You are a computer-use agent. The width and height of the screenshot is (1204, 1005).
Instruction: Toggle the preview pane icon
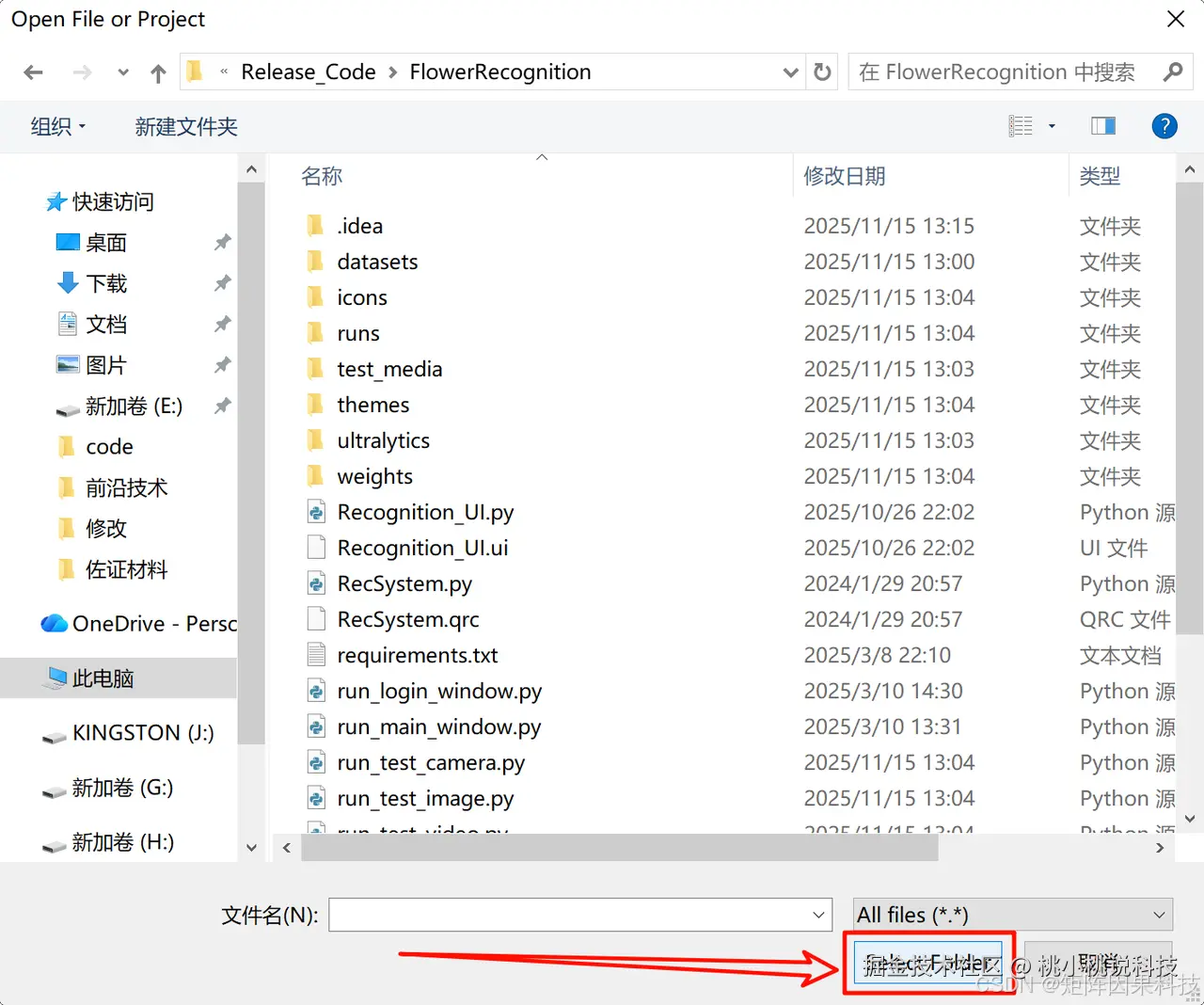(1103, 126)
